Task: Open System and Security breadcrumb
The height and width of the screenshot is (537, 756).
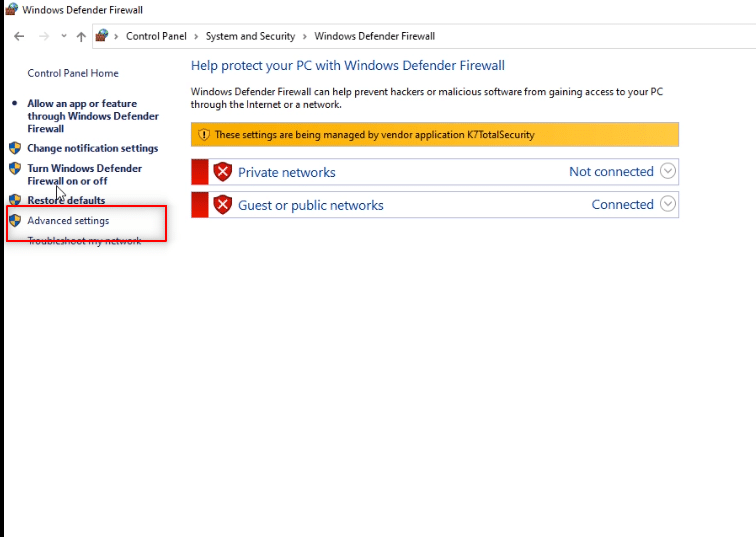Action: tap(250, 36)
